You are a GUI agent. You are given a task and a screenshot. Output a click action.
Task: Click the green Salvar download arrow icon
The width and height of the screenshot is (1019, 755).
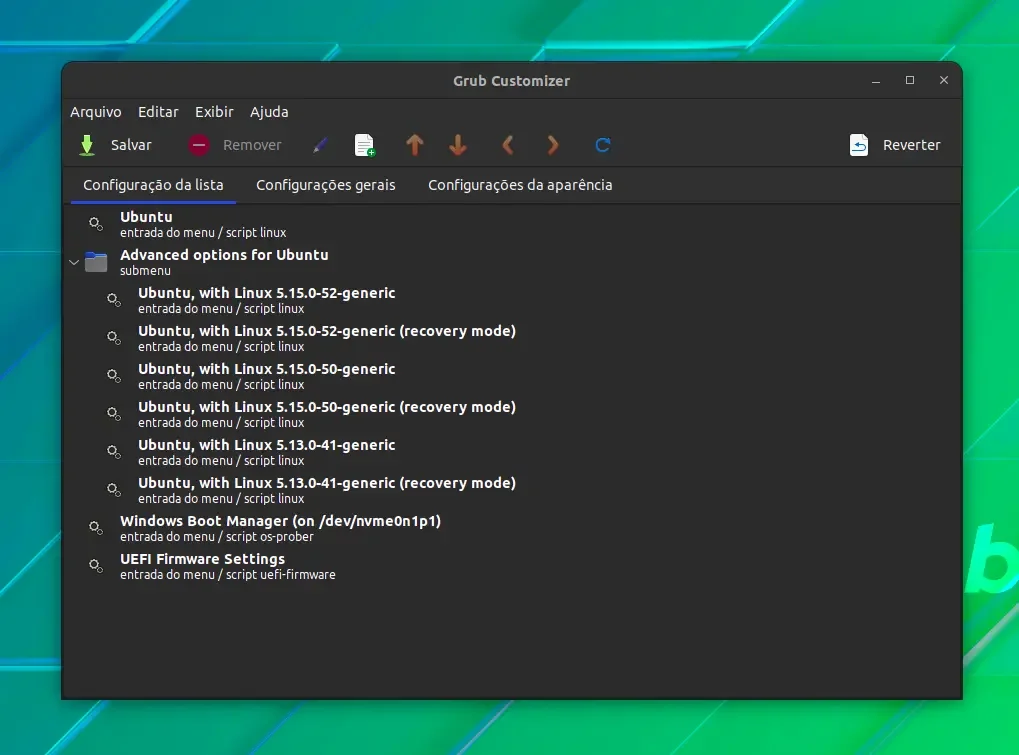tap(86, 145)
